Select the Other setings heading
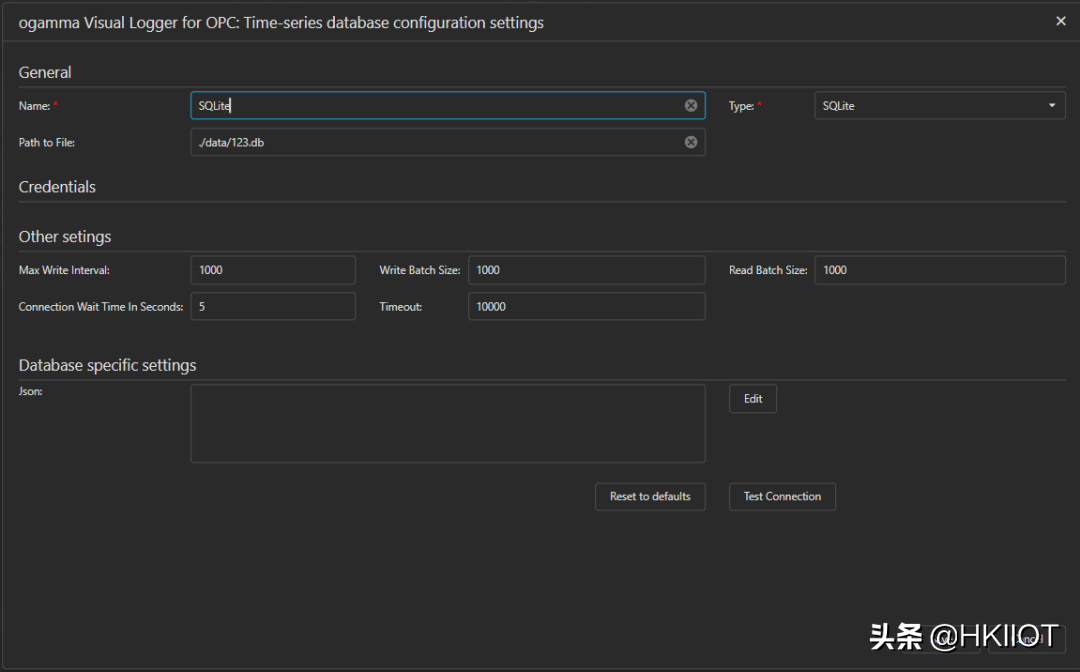This screenshot has width=1080, height=672. pos(65,236)
